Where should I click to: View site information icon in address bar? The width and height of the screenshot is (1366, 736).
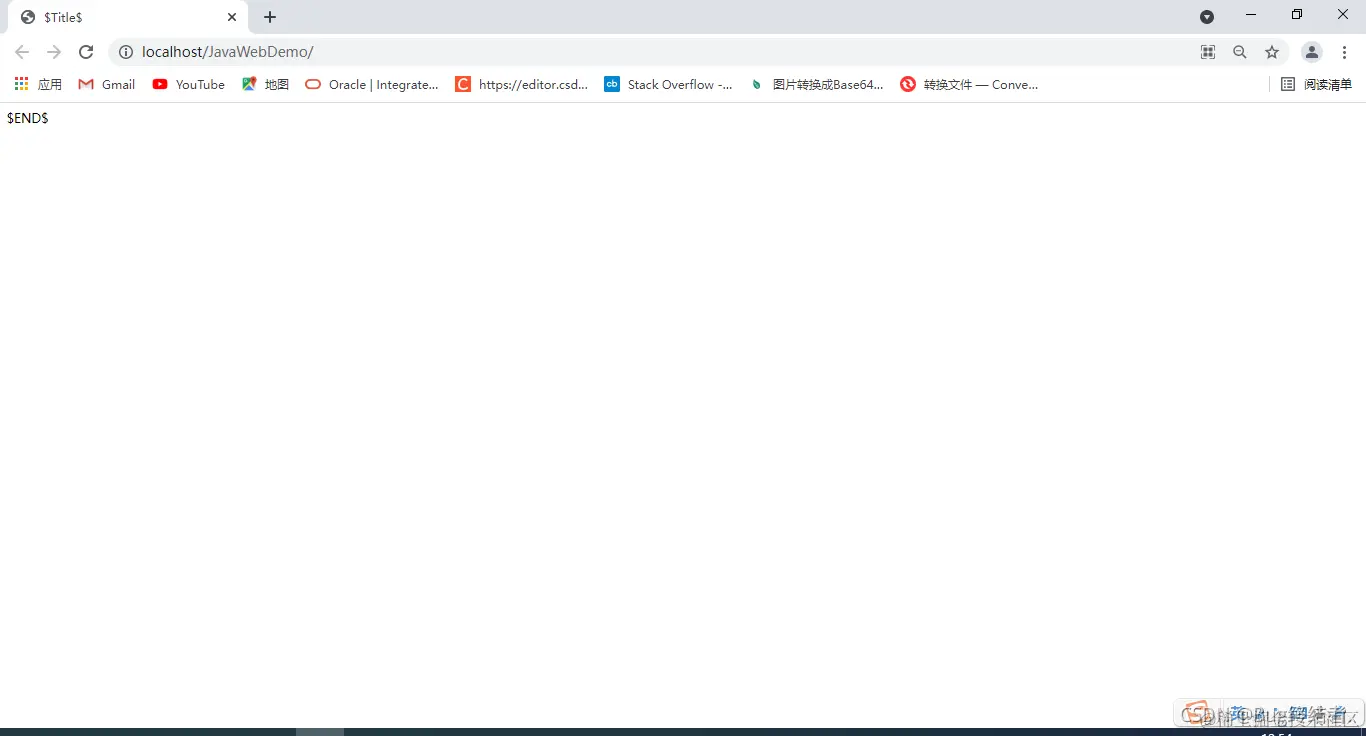pos(126,52)
